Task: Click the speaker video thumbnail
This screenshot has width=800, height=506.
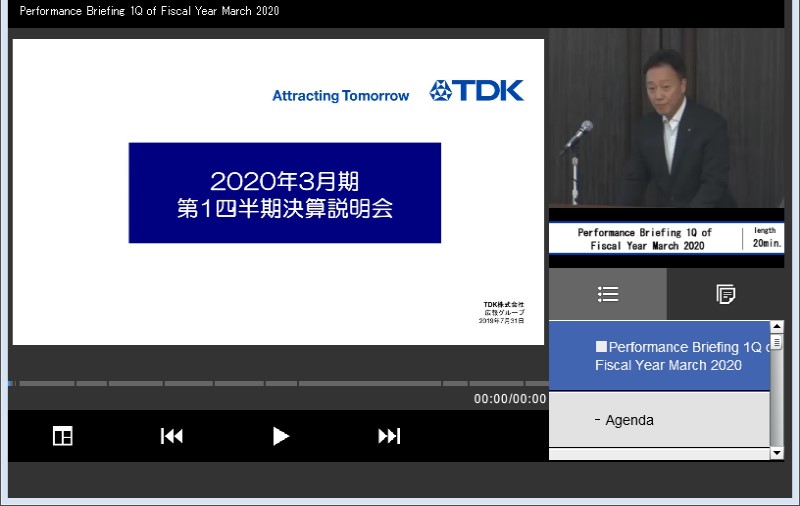Action: [666, 118]
